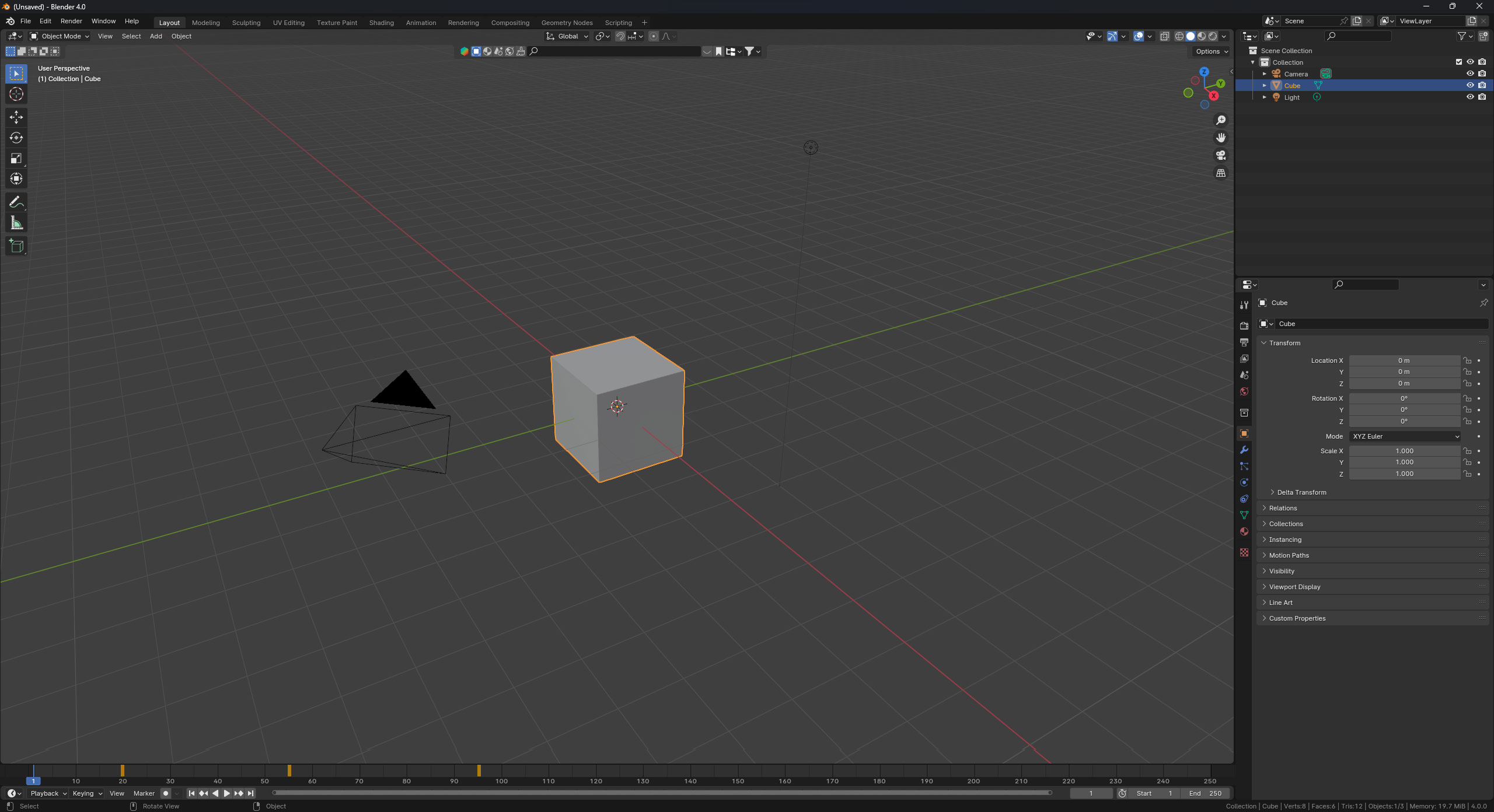Toggle the camera view icon

point(1220,155)
